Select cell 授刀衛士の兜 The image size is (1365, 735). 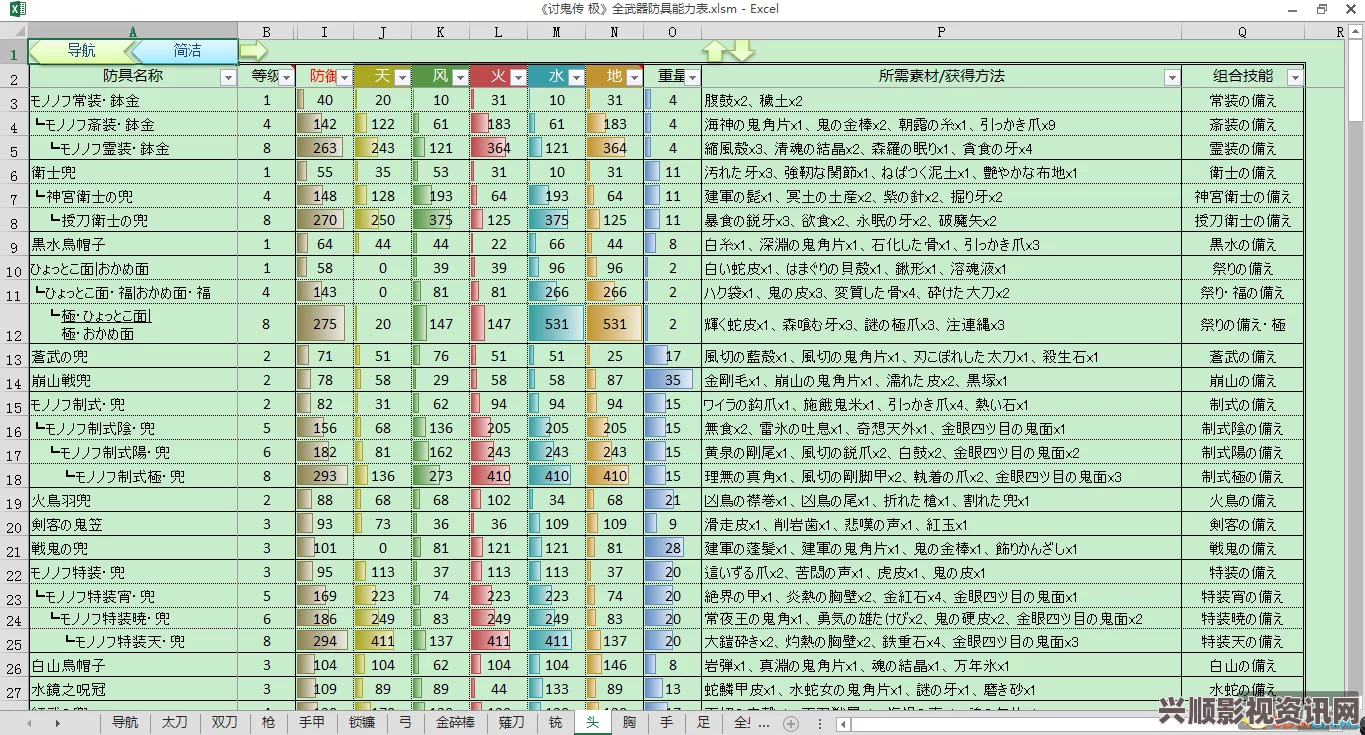133,220
